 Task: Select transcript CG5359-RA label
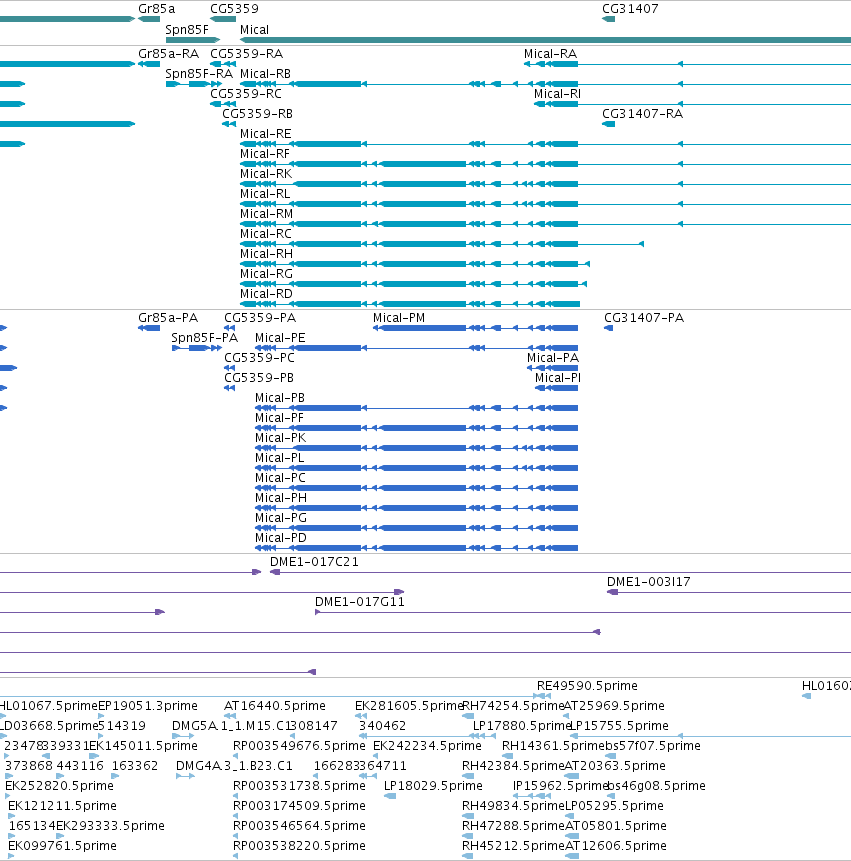pos(247,54)
